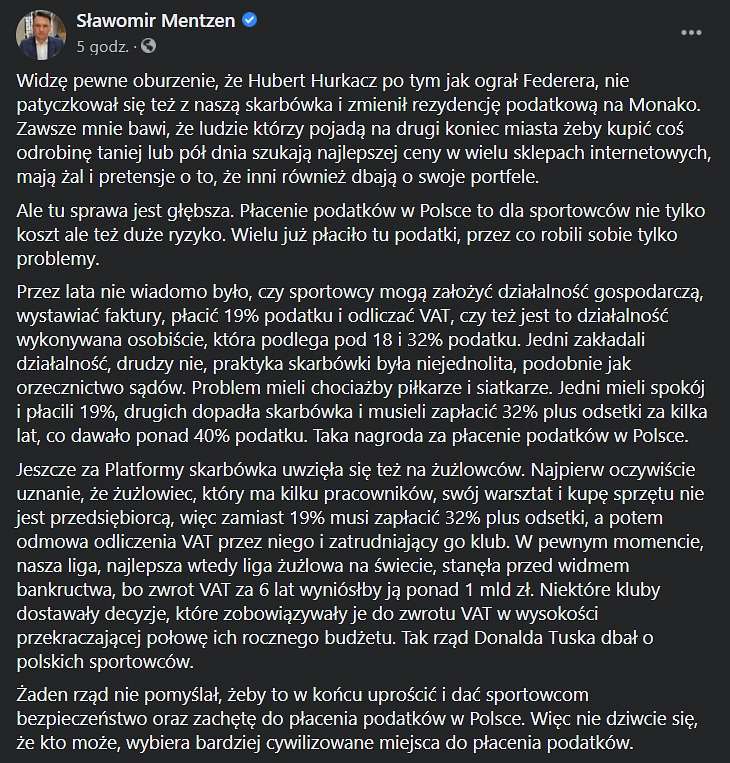Click the name 'Donalda Tuska' in the text
The width and height of the screenshot is (730, 763).
[x=534, y=637]
